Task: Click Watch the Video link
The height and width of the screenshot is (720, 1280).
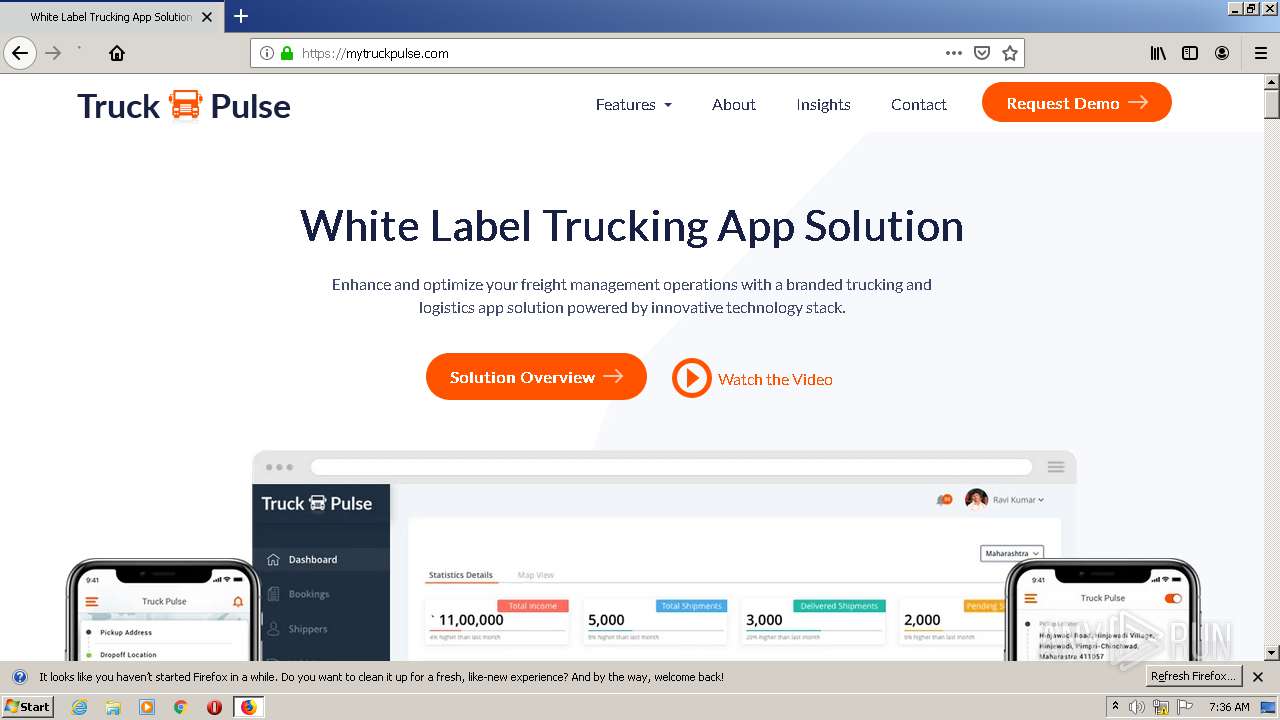Action: (775, 379)
